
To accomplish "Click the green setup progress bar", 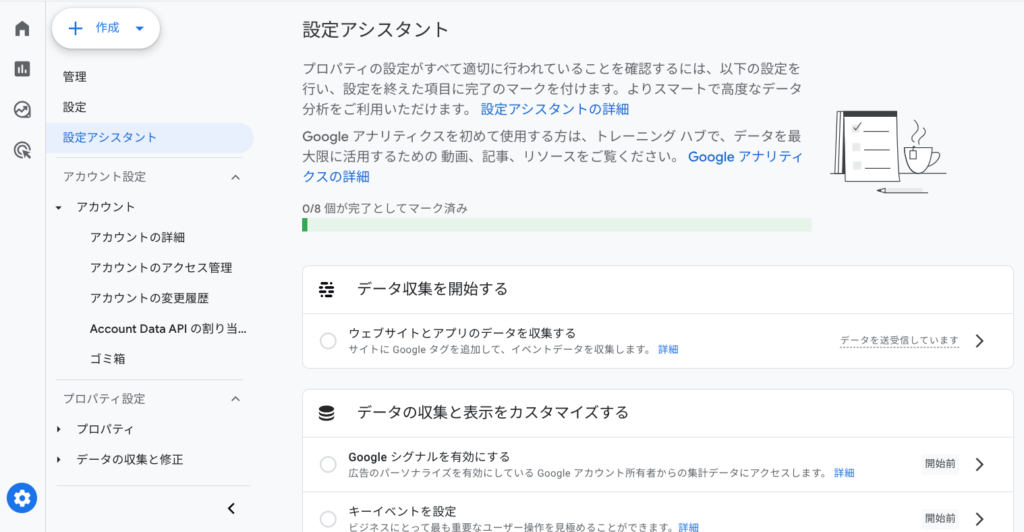I will (557, 225).
